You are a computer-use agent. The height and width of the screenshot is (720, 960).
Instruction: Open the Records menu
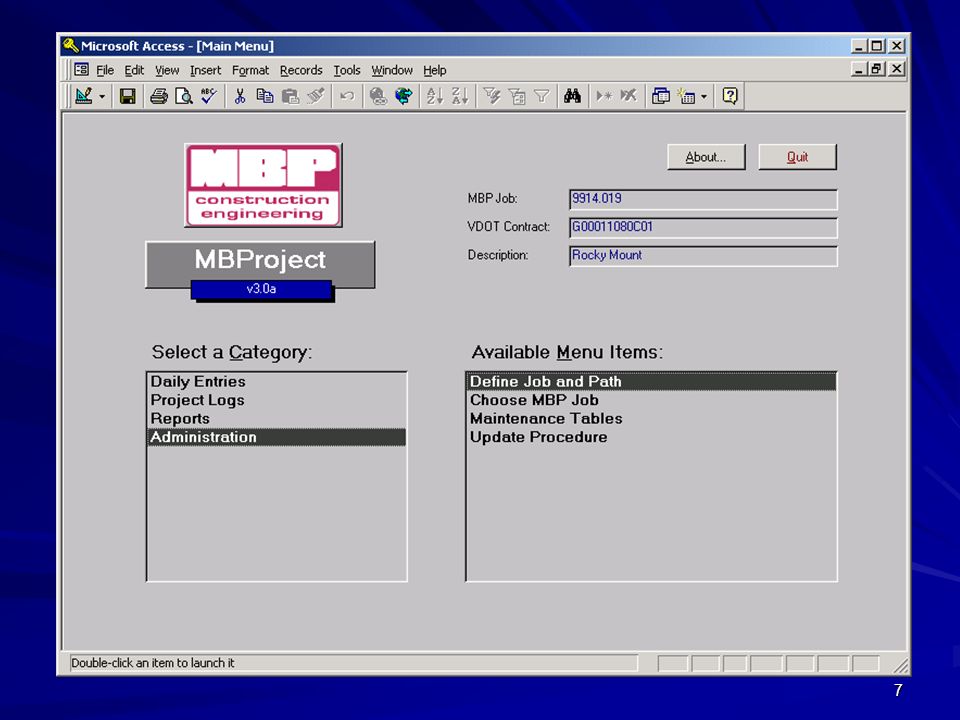[301, 70]
